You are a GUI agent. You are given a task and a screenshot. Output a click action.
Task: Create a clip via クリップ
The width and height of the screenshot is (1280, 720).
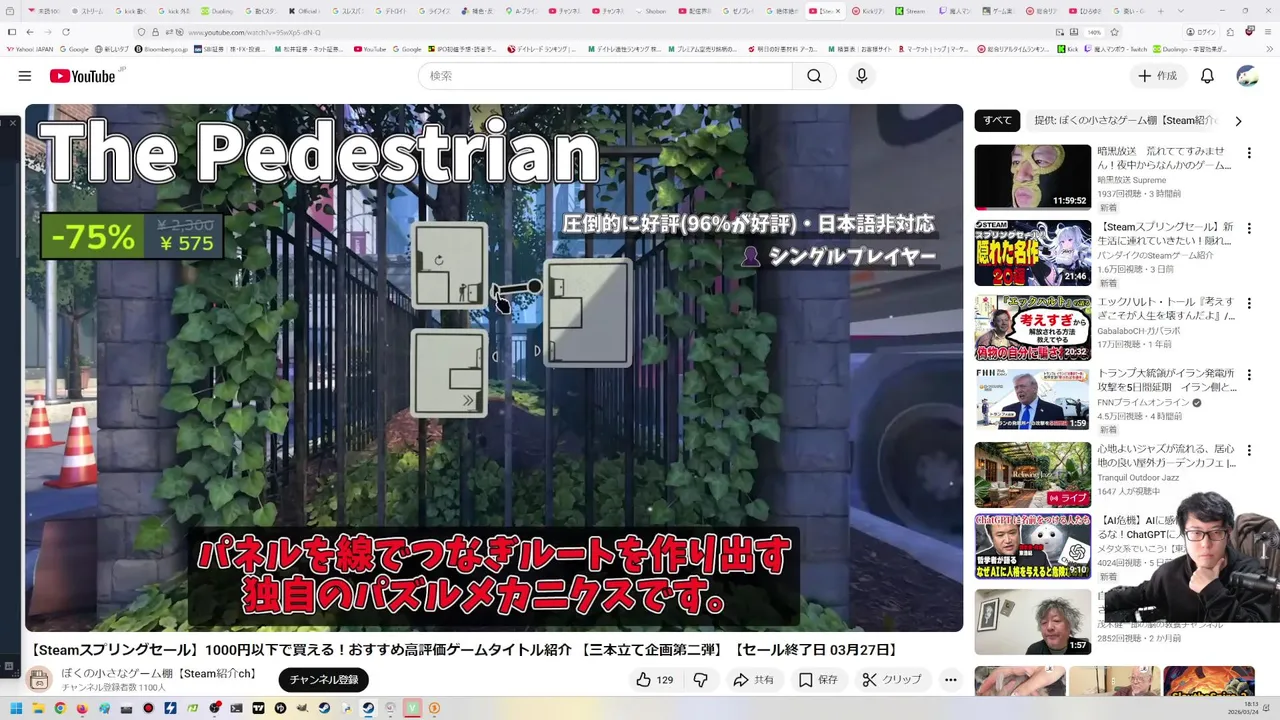pyautogui.click(x=892, y=680)
